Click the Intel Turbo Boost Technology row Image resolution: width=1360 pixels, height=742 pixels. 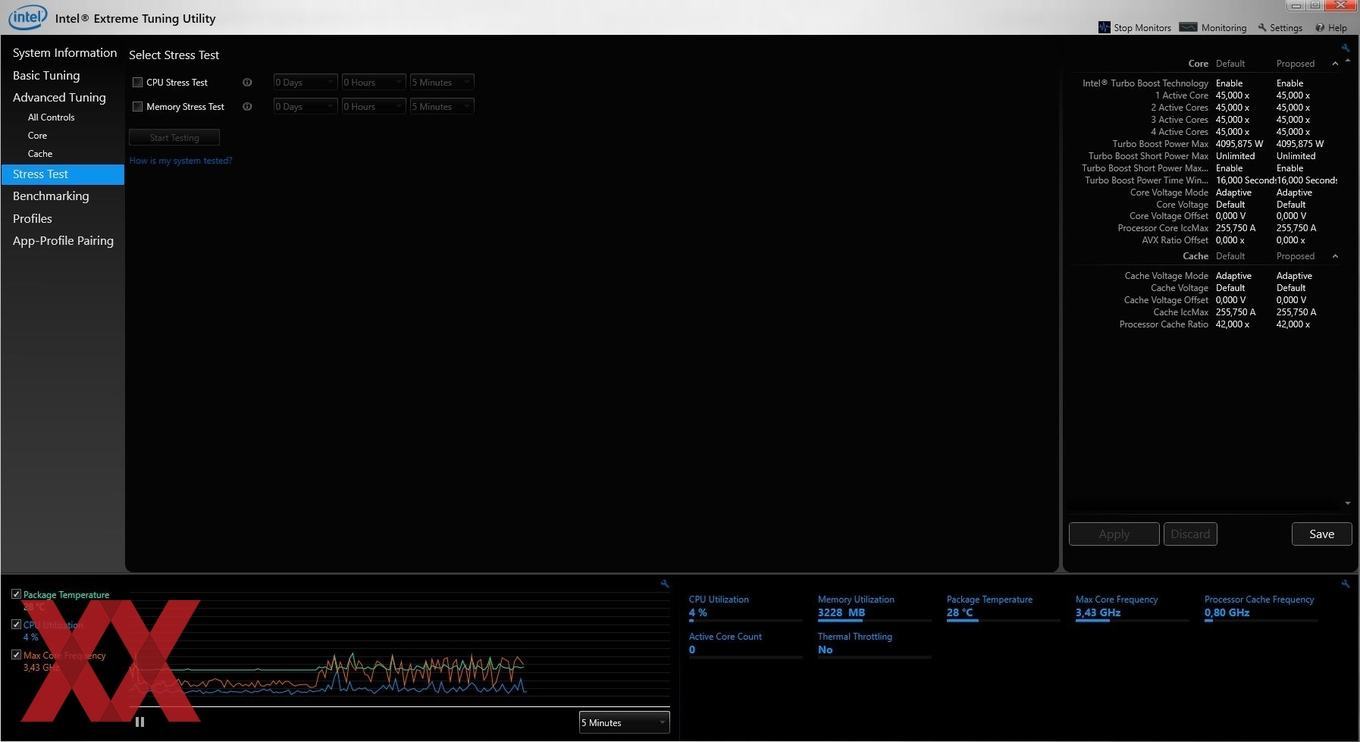(1203, 83)
